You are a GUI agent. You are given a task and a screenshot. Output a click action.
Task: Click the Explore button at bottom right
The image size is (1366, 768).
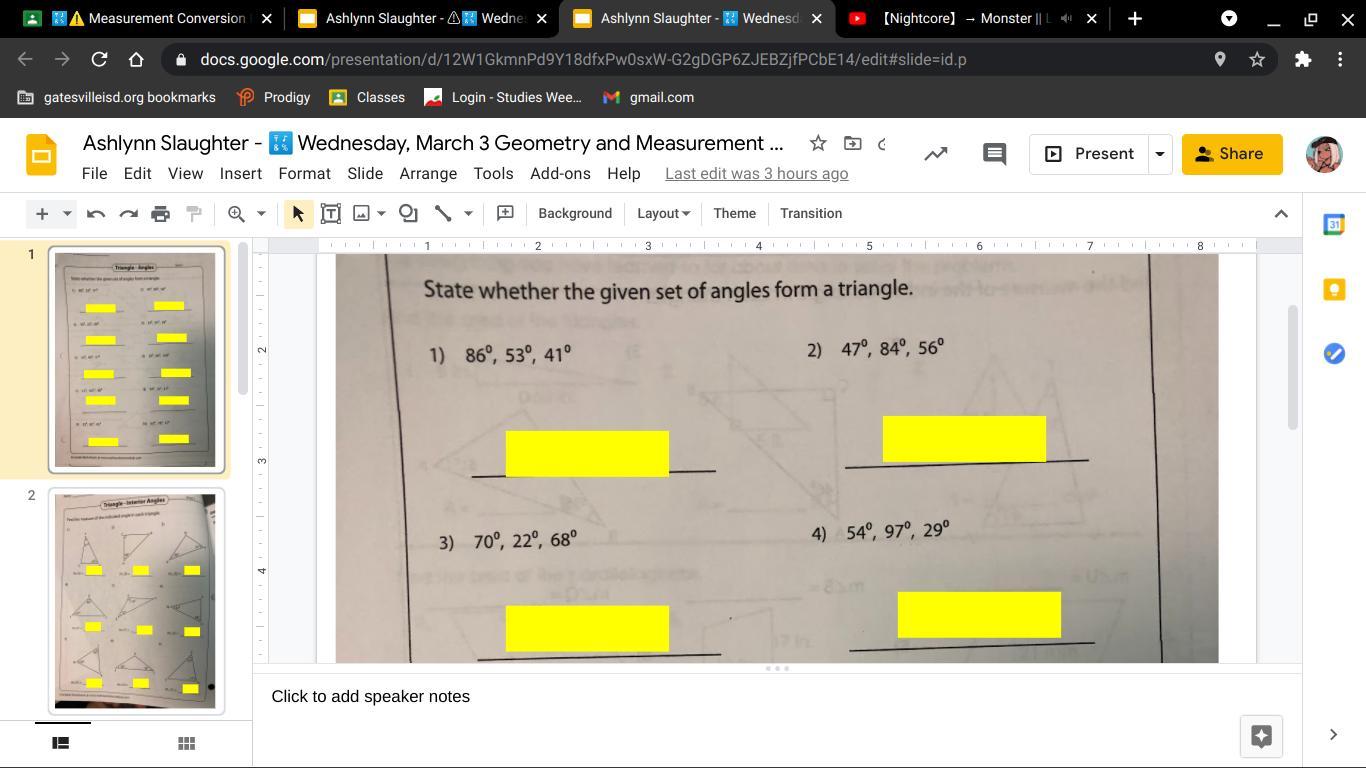[x=1261, y=736]
